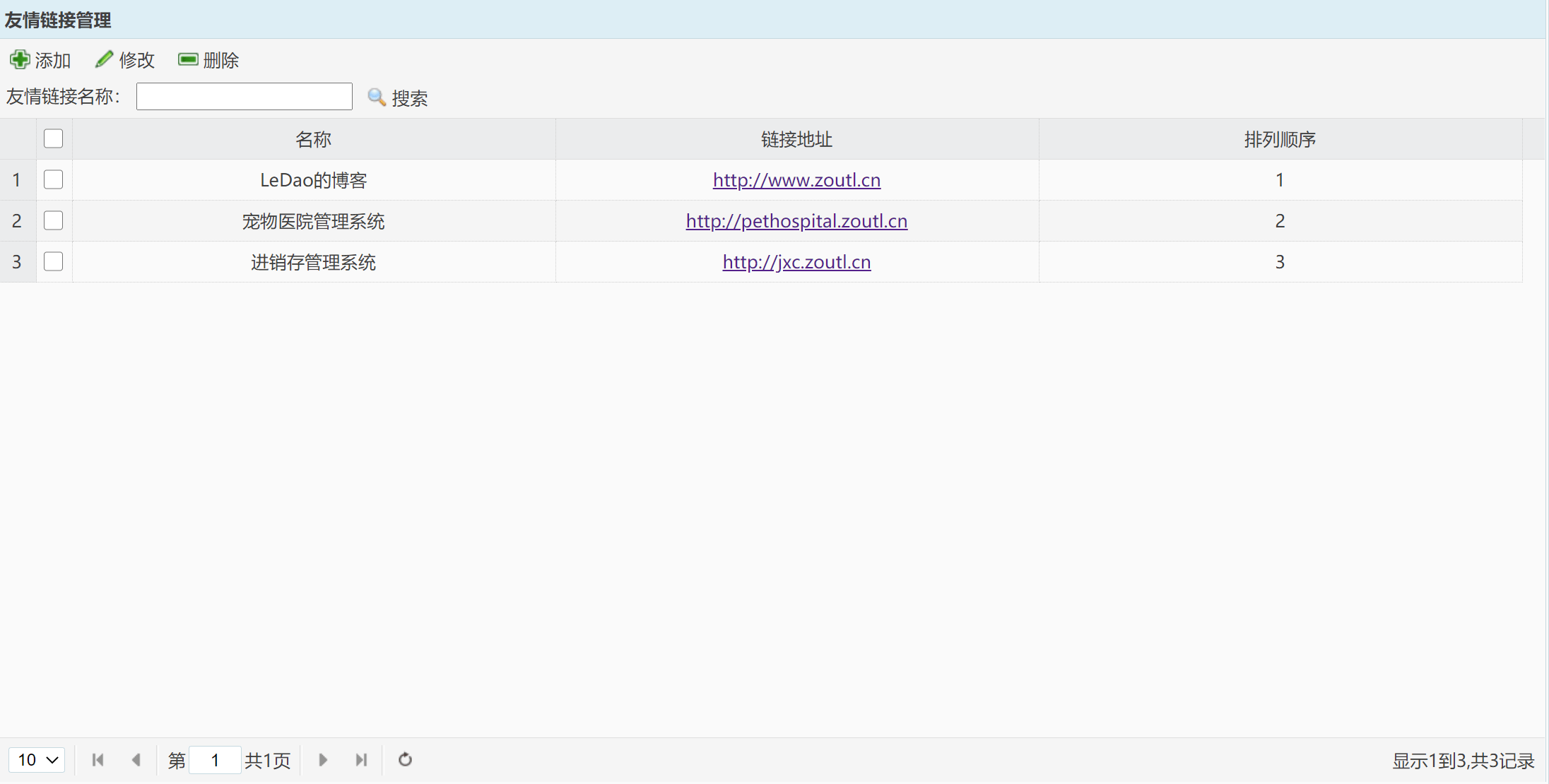Image resolution: width=1549 pixels, height=784 pixels.
Task: Click the green minus Delete icon
Action: click(x=188, y=60)
